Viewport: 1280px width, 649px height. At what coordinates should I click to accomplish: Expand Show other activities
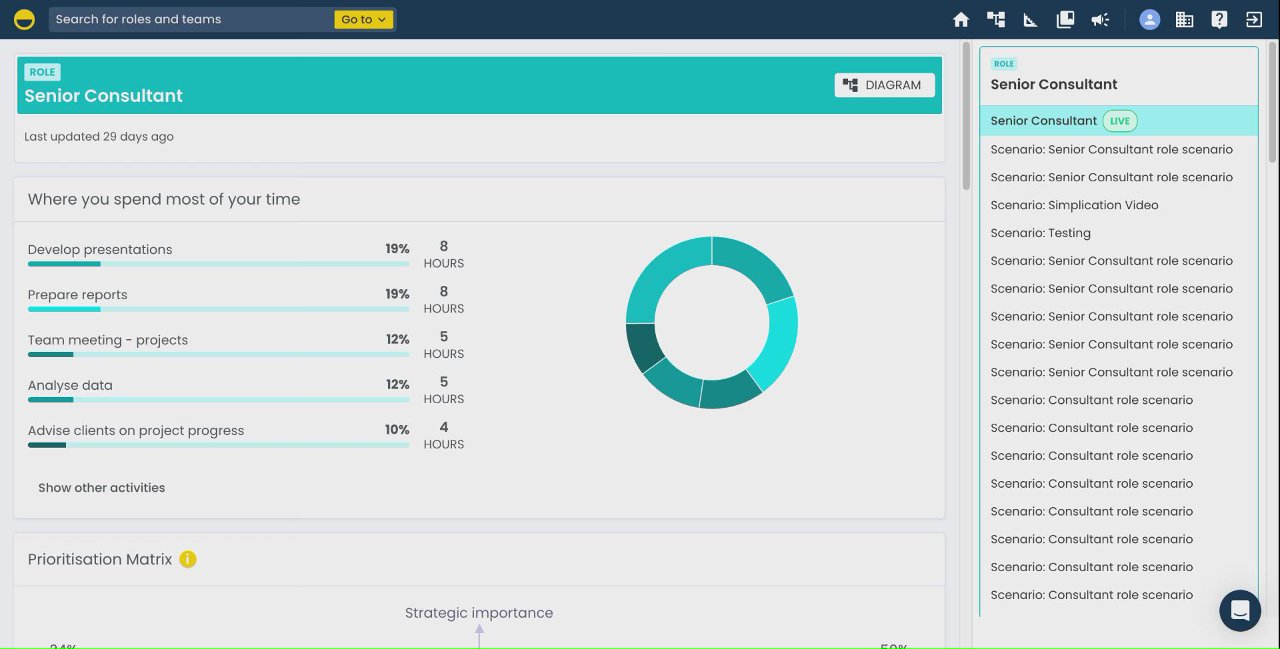point(102,488)
